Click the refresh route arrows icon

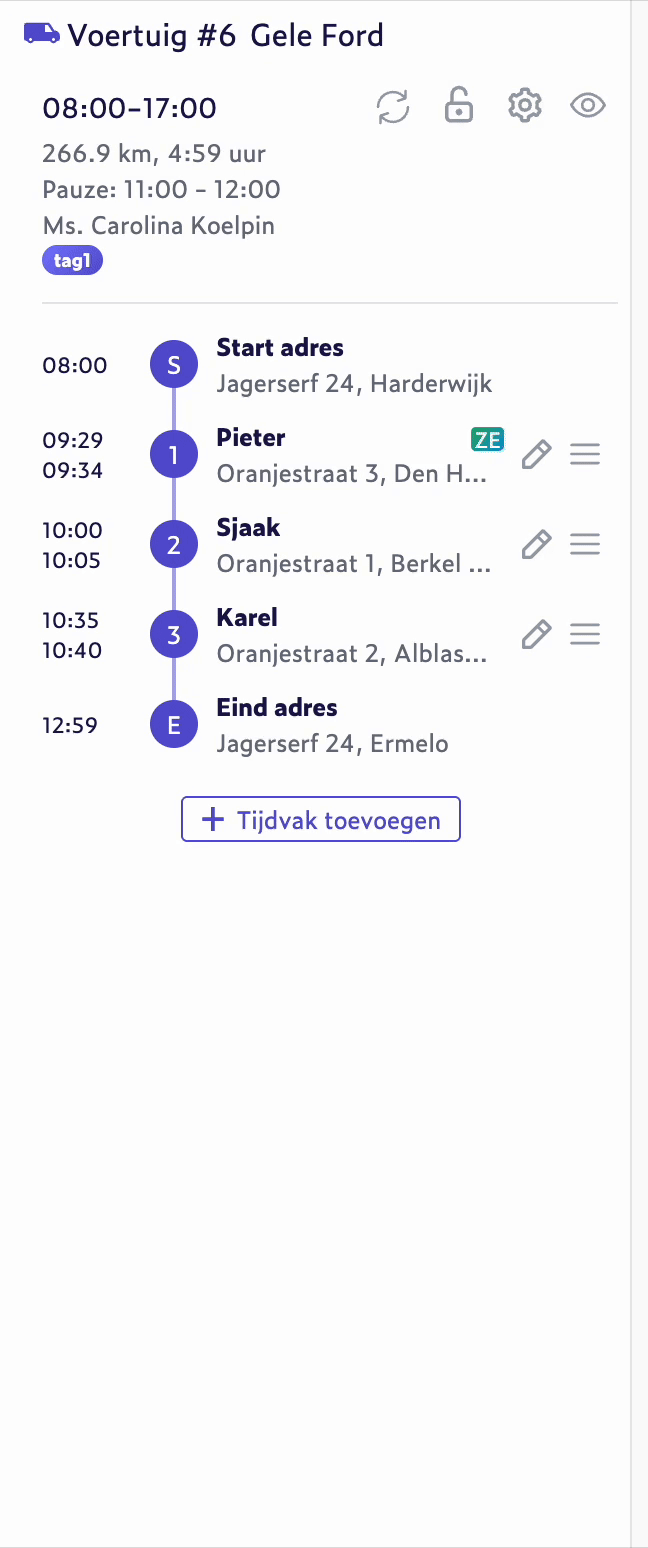[x=393, y=107]
